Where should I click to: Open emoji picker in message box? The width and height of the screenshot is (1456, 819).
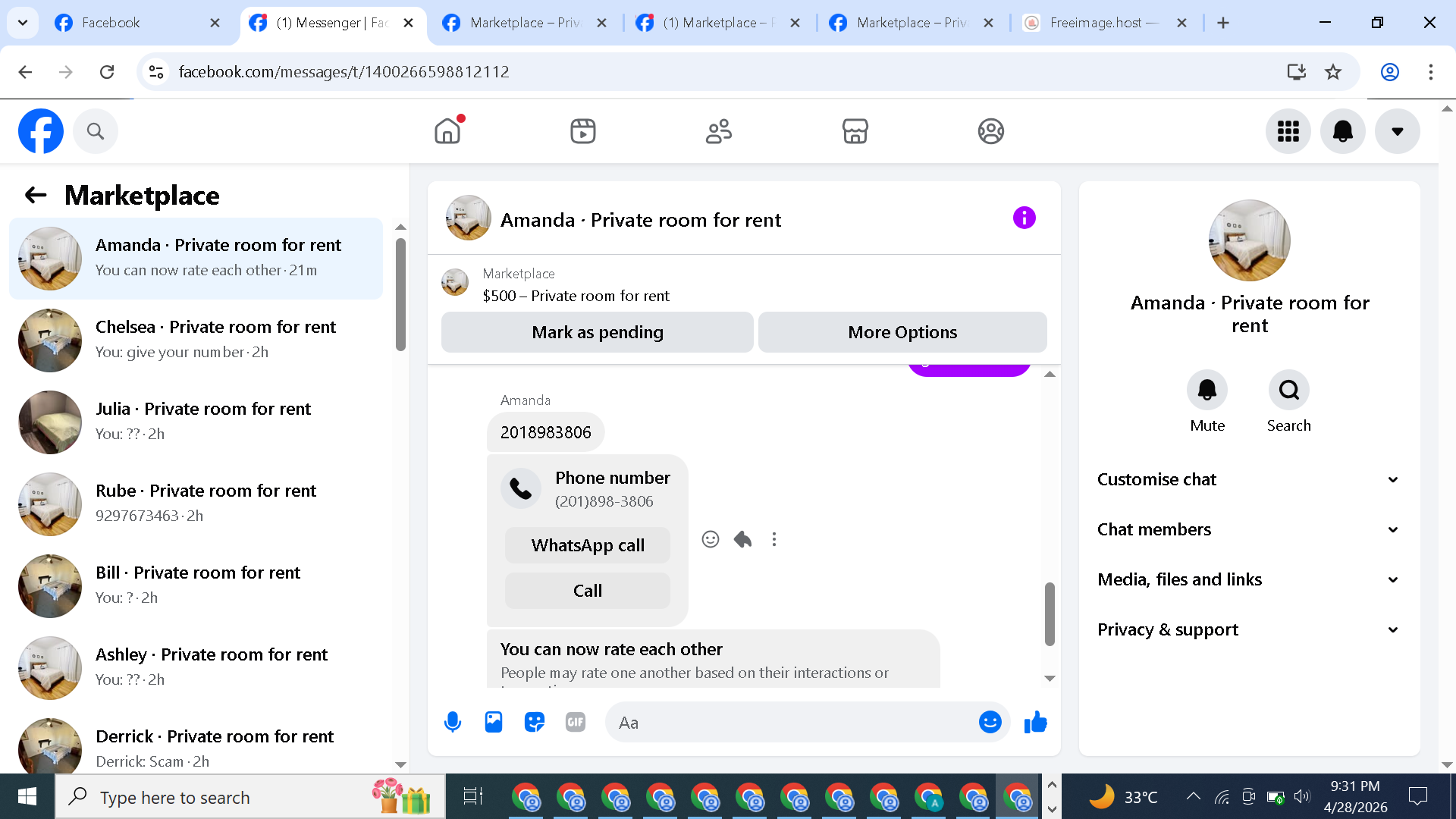(990, 722)
